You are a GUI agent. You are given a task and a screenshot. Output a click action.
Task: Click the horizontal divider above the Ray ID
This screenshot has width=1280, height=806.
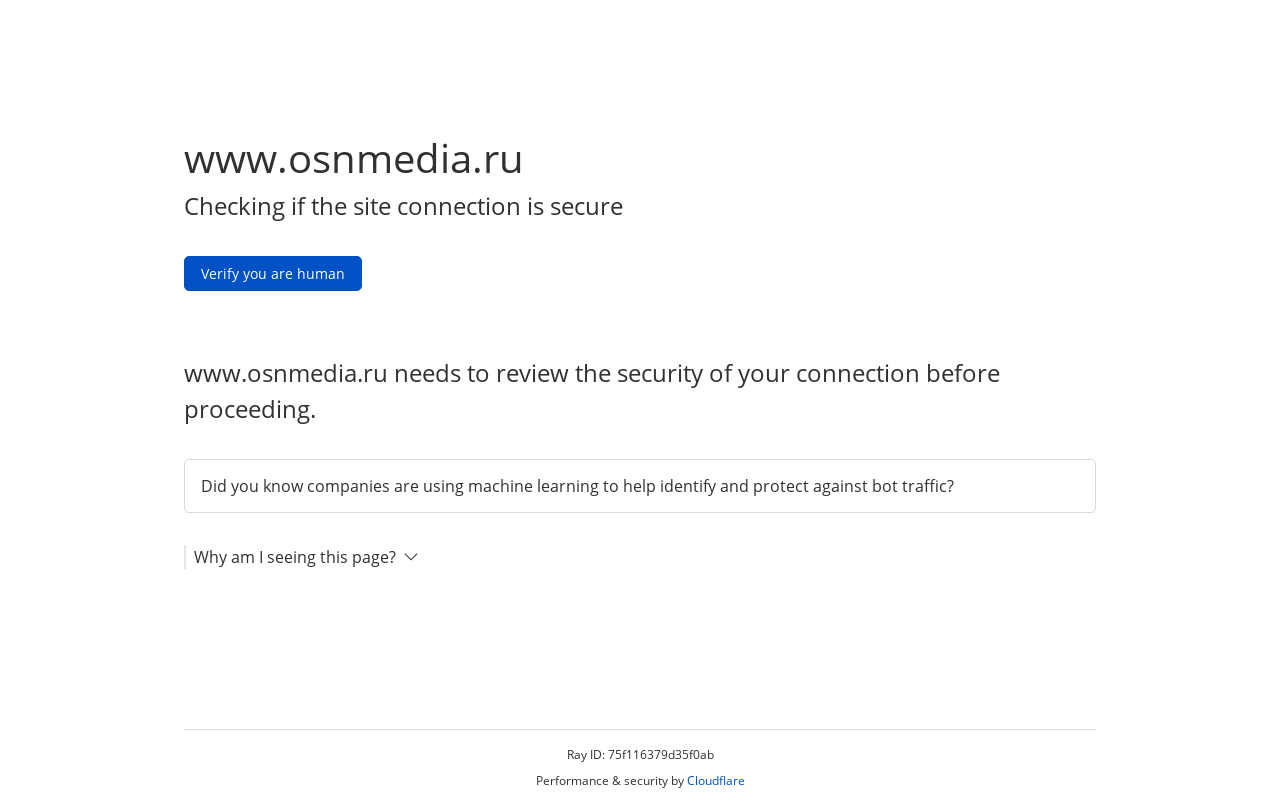pyautogui.click(x=640, y=730)
